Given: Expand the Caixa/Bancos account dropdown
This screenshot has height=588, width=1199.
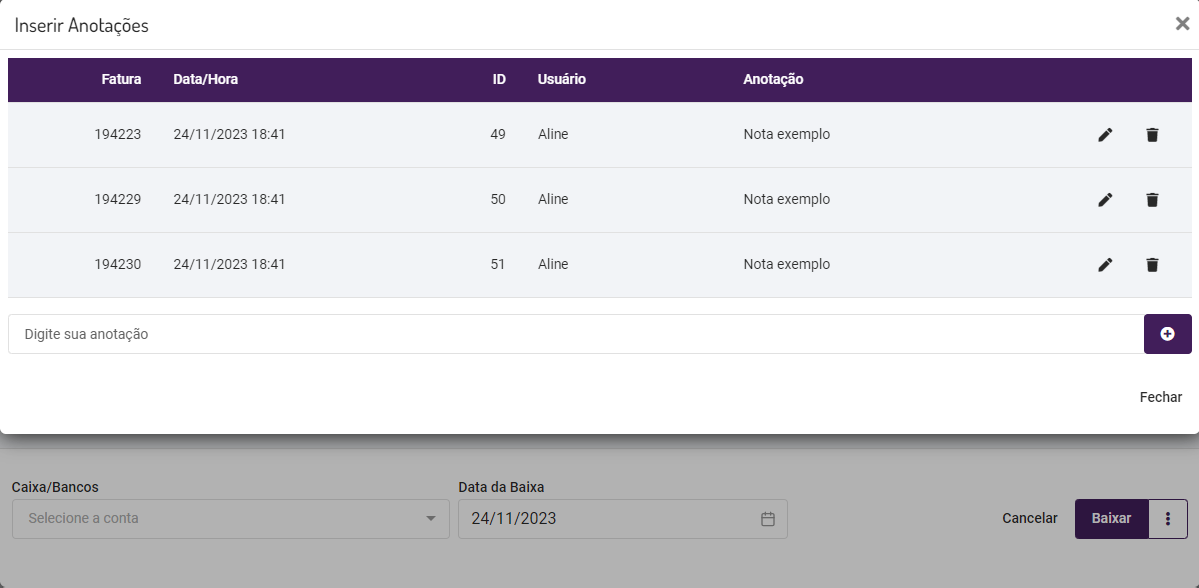Looking at the screenshot, I should pos(431,519).
